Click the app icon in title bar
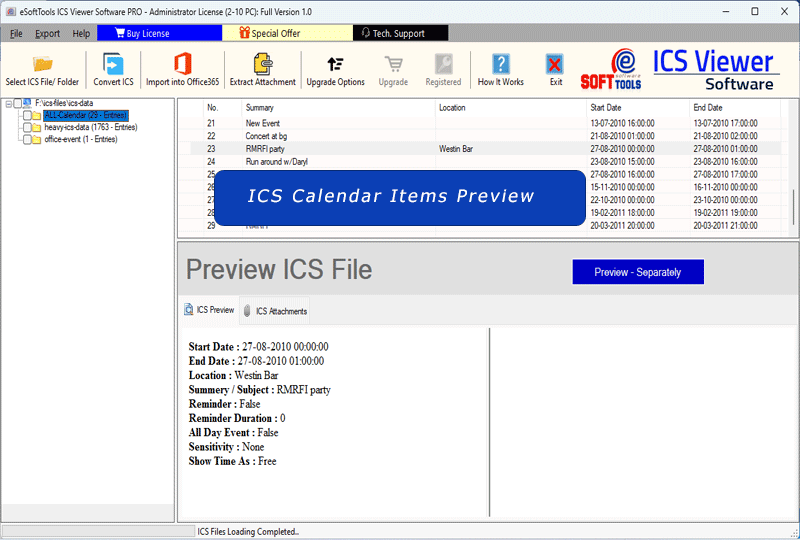The image size is (800, 540). [x=10, y=11]
